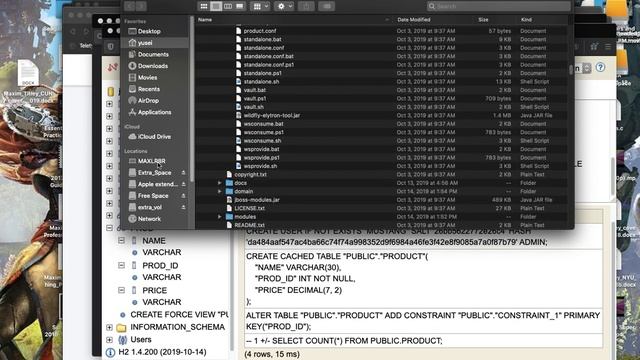
Task: Open iCloud Drive in sidebar
Action: coord(154,137)
